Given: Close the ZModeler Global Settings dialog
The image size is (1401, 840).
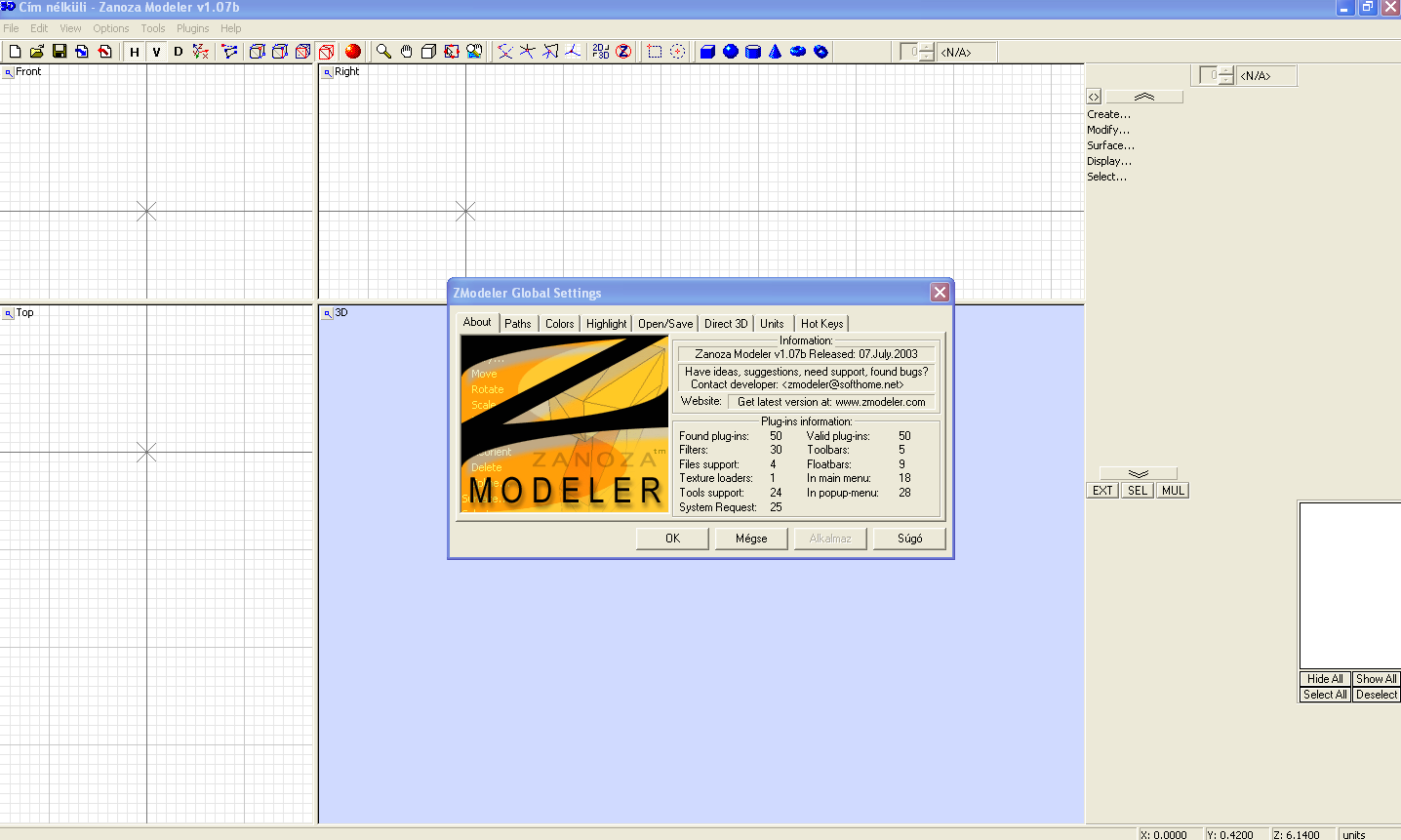Looking at the screenshot, I should point(940,292).
